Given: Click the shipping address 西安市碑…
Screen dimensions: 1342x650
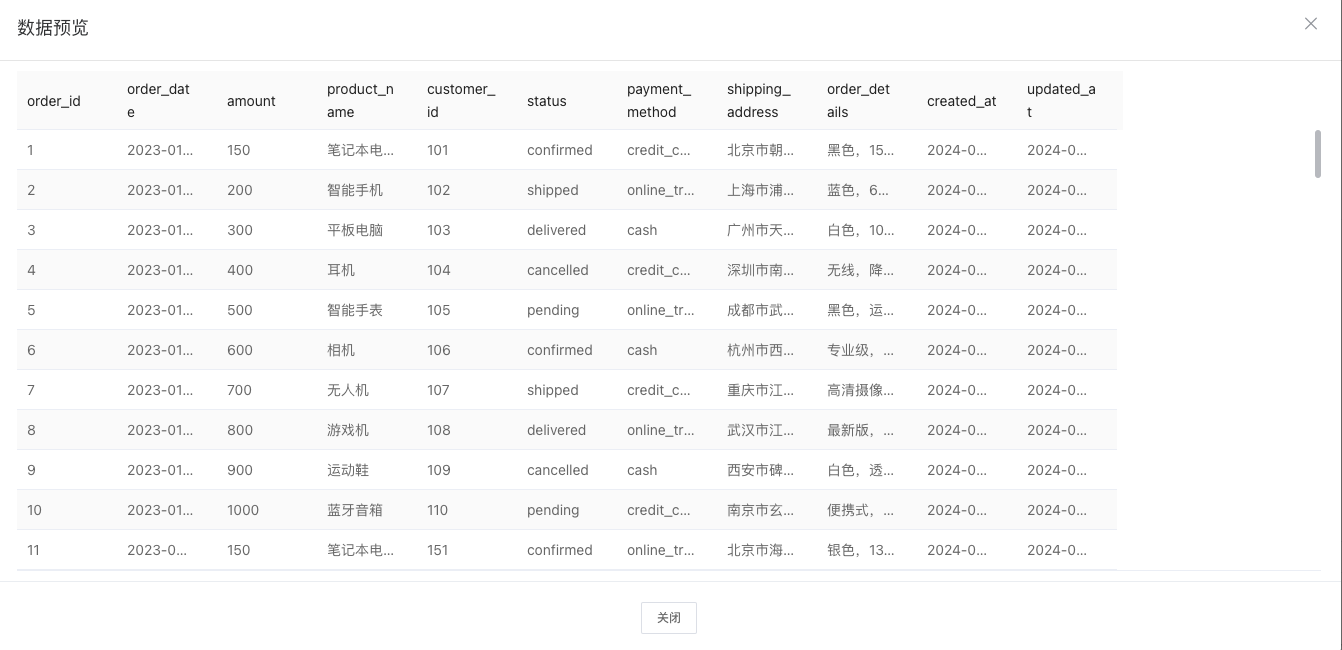Looking at the screenshot, I should 761,470.
